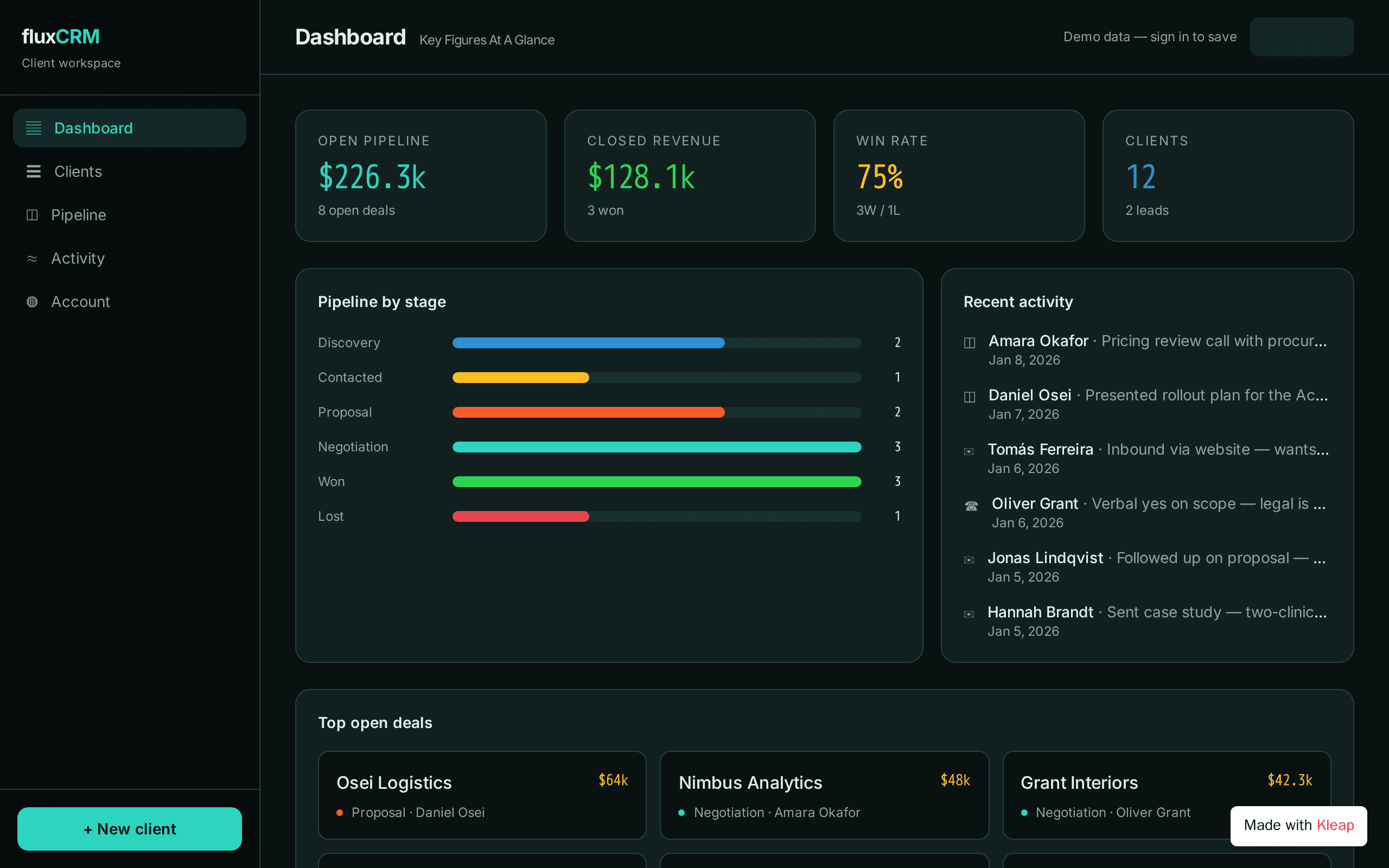Select the envelope icon beside Jonas Lindqvist
1389x868 pixels.
coord(969,560)
